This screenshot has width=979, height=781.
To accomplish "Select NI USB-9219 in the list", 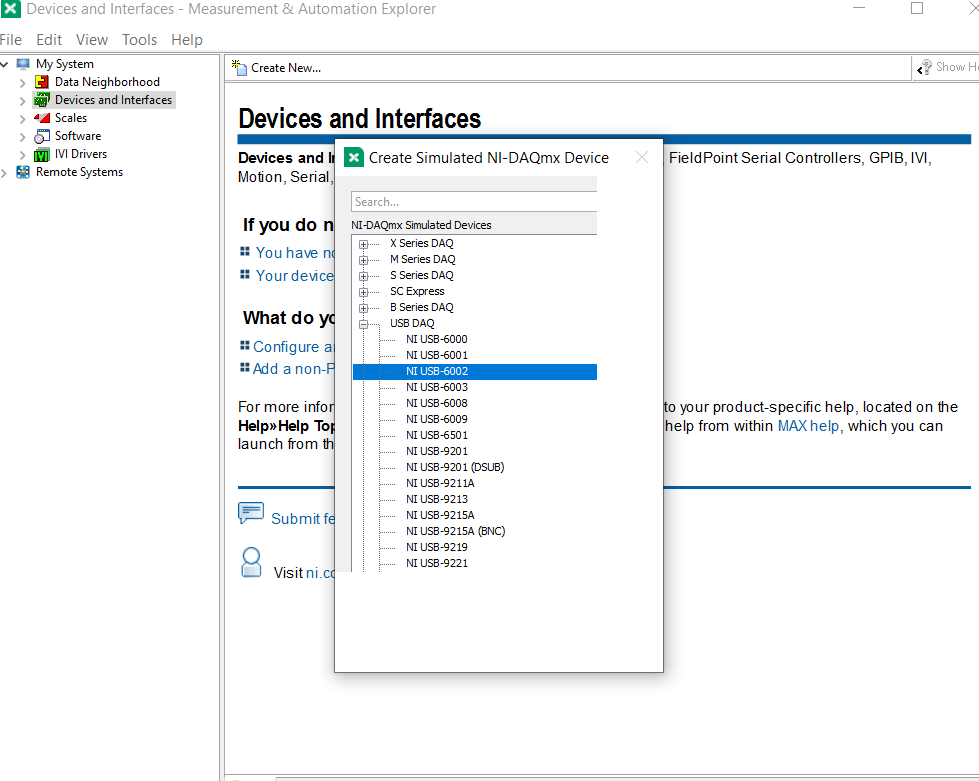I will click(x=436, y=547).
